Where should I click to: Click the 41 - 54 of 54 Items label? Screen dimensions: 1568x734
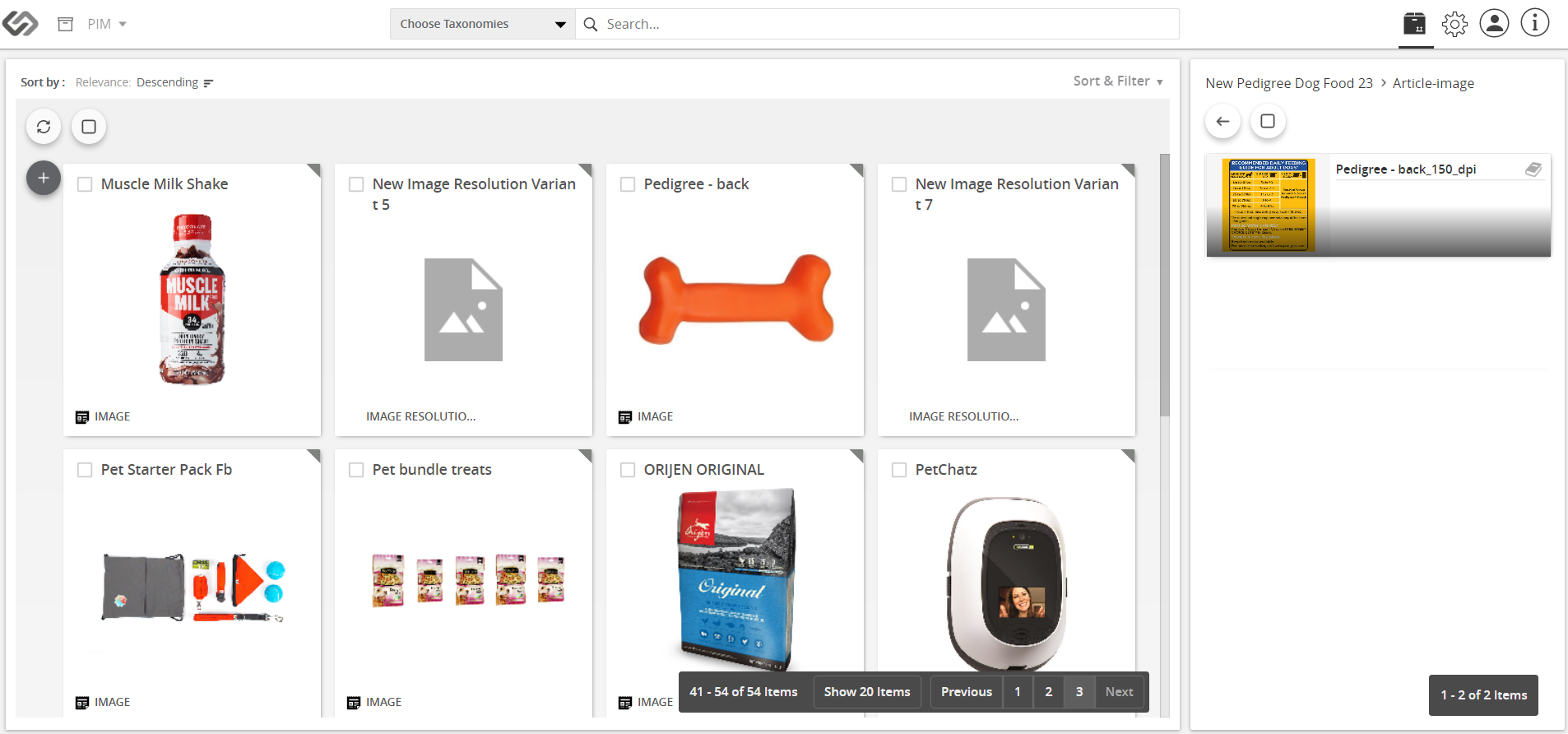[x=744, y=692]
